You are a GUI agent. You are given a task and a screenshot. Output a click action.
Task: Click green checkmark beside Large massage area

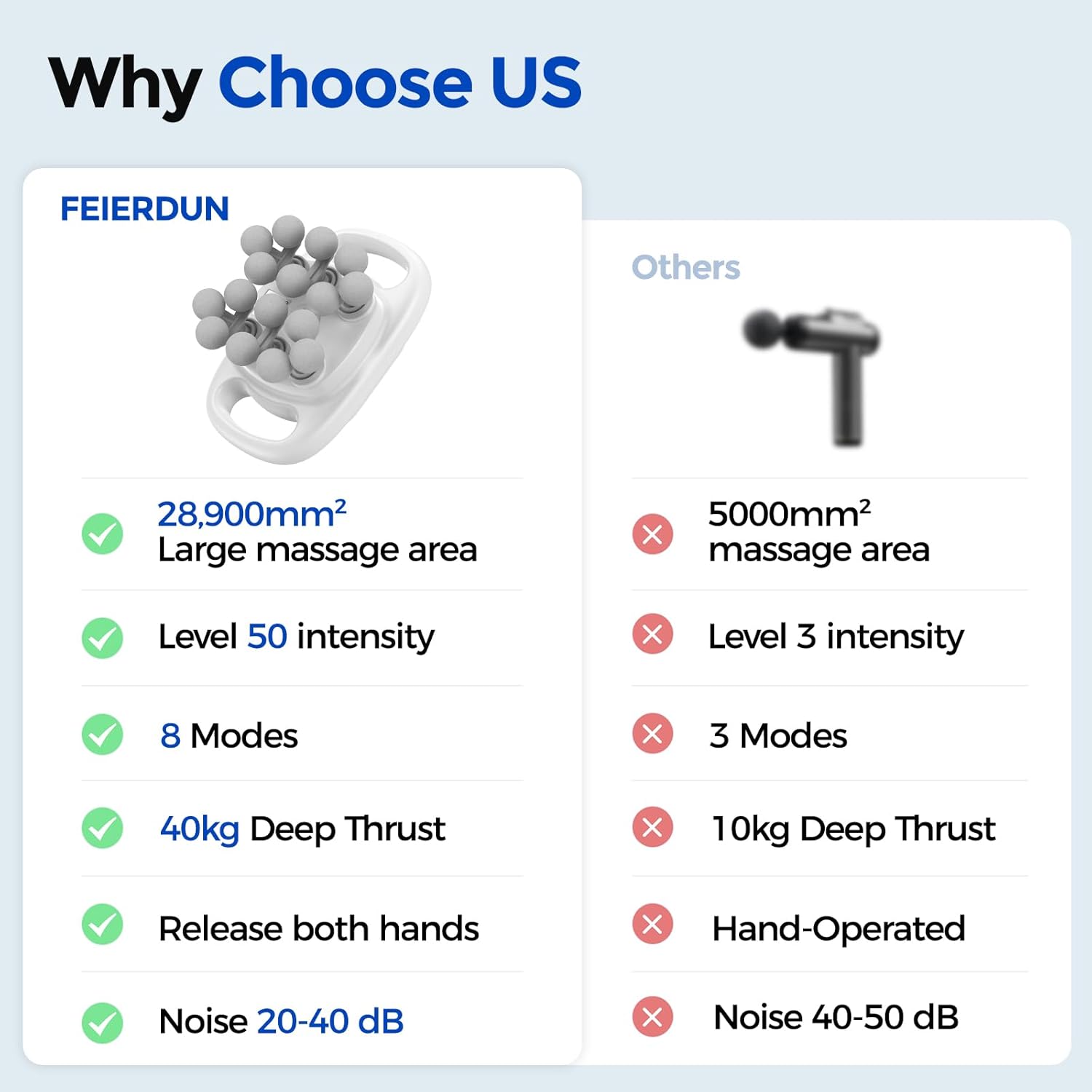[102, 534]
